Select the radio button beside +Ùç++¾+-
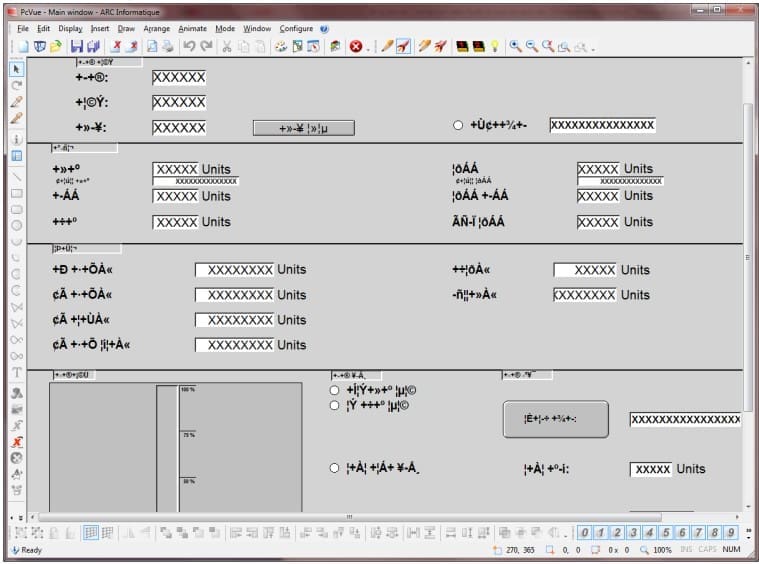The height and width of the screenshot is (564, 759). 458,126
